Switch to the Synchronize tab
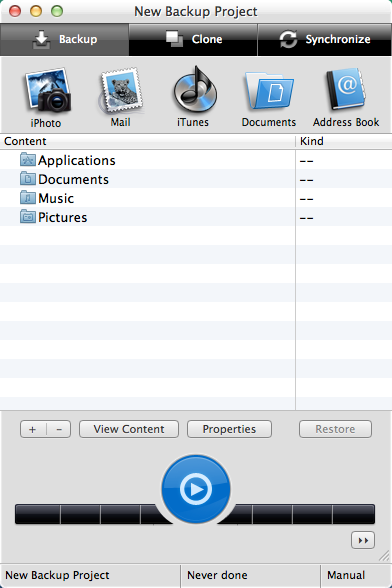Image resolution: width=392 pixels, height=588 pixels. (x=325, y=39)
